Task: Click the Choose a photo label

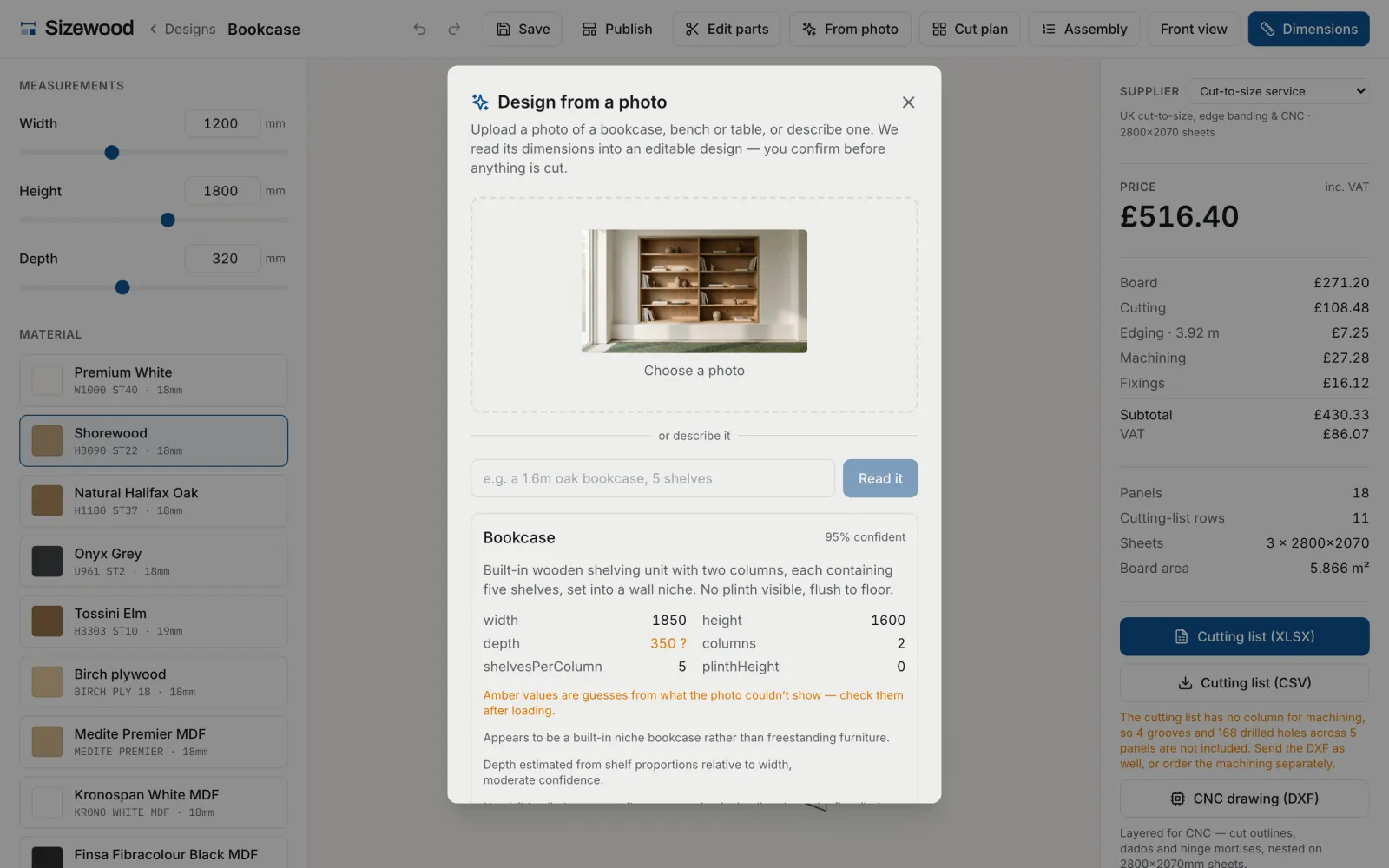Action: click(694, 371)
